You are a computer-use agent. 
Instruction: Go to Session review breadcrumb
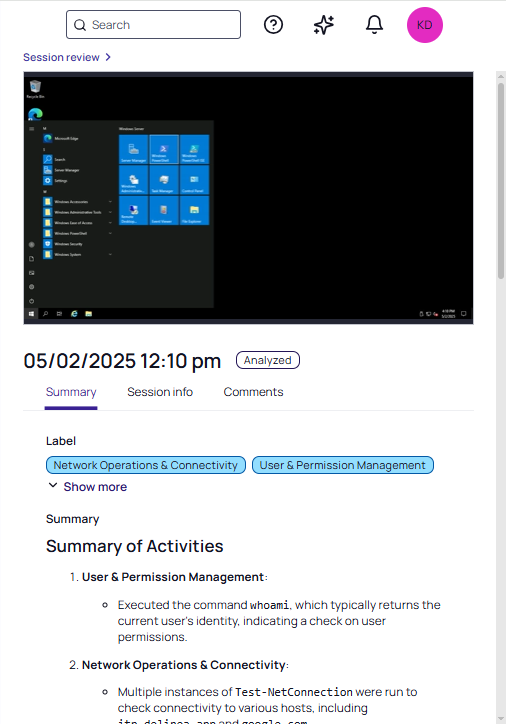(x=61, y=57)
